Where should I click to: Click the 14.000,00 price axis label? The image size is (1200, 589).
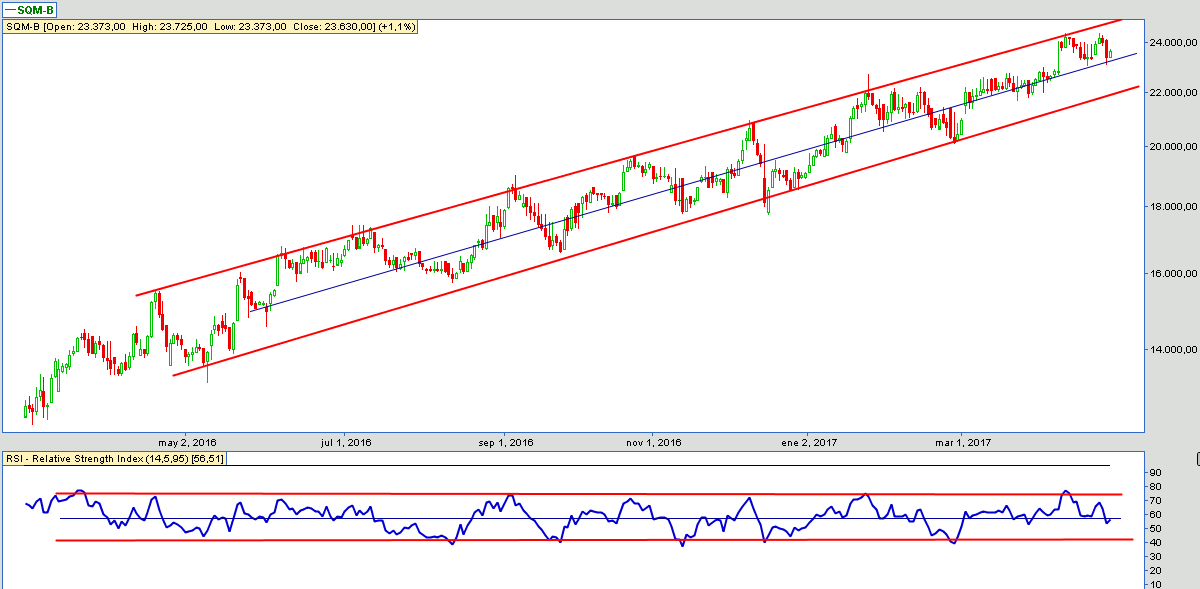(x=1174, y=349)
